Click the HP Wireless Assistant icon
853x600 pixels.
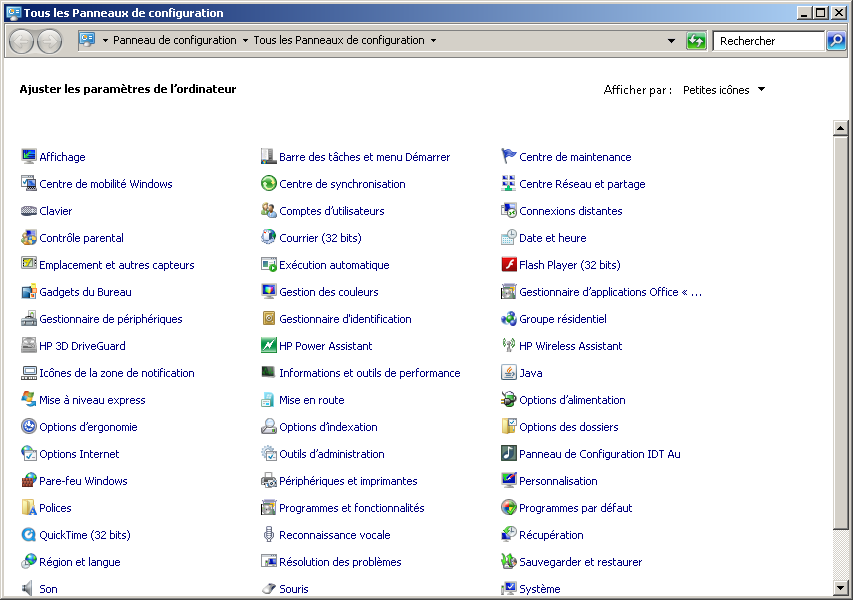509,345
